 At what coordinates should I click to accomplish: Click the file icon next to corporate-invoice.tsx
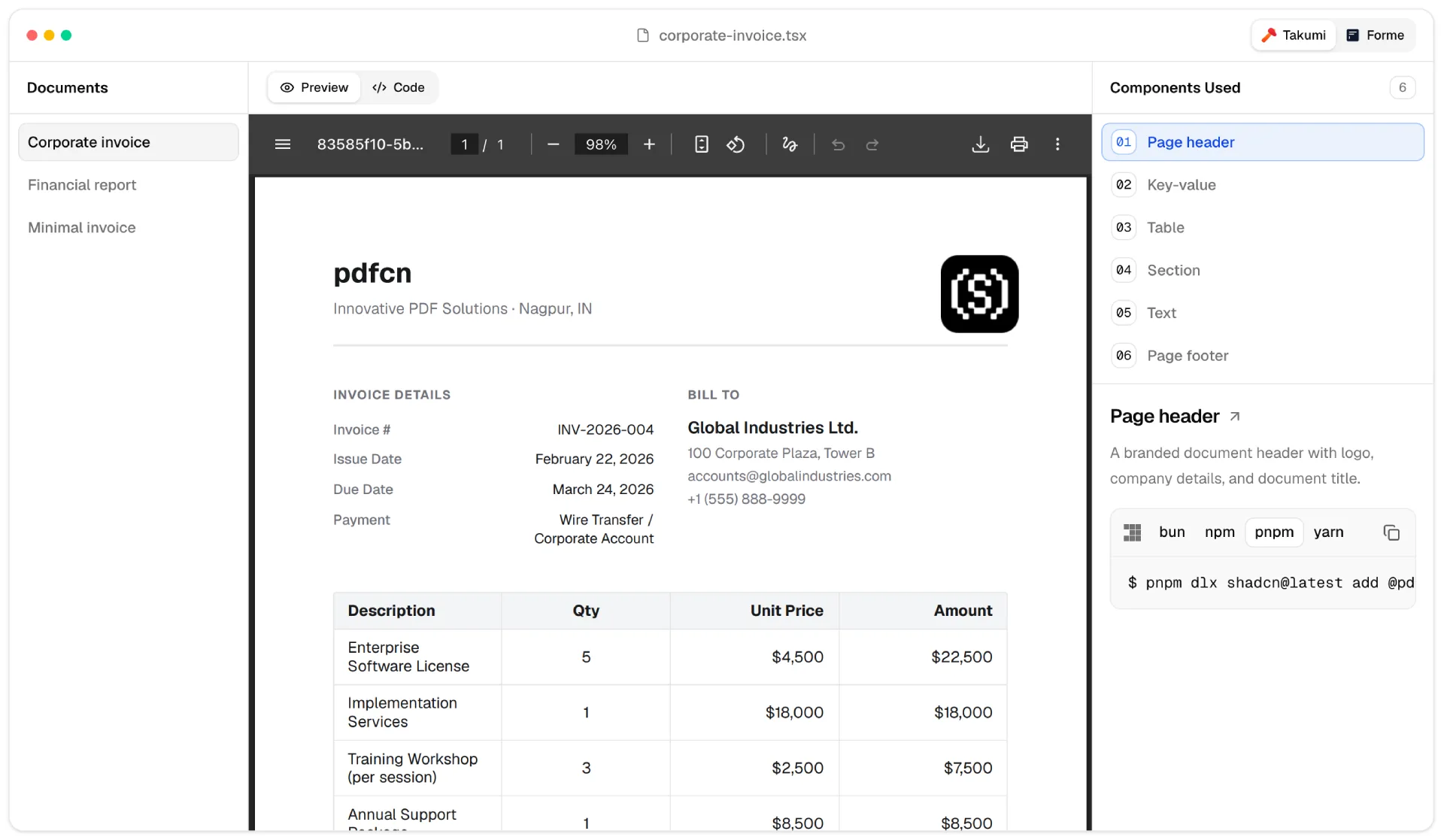pyautogui.click(x=643, y=35)
